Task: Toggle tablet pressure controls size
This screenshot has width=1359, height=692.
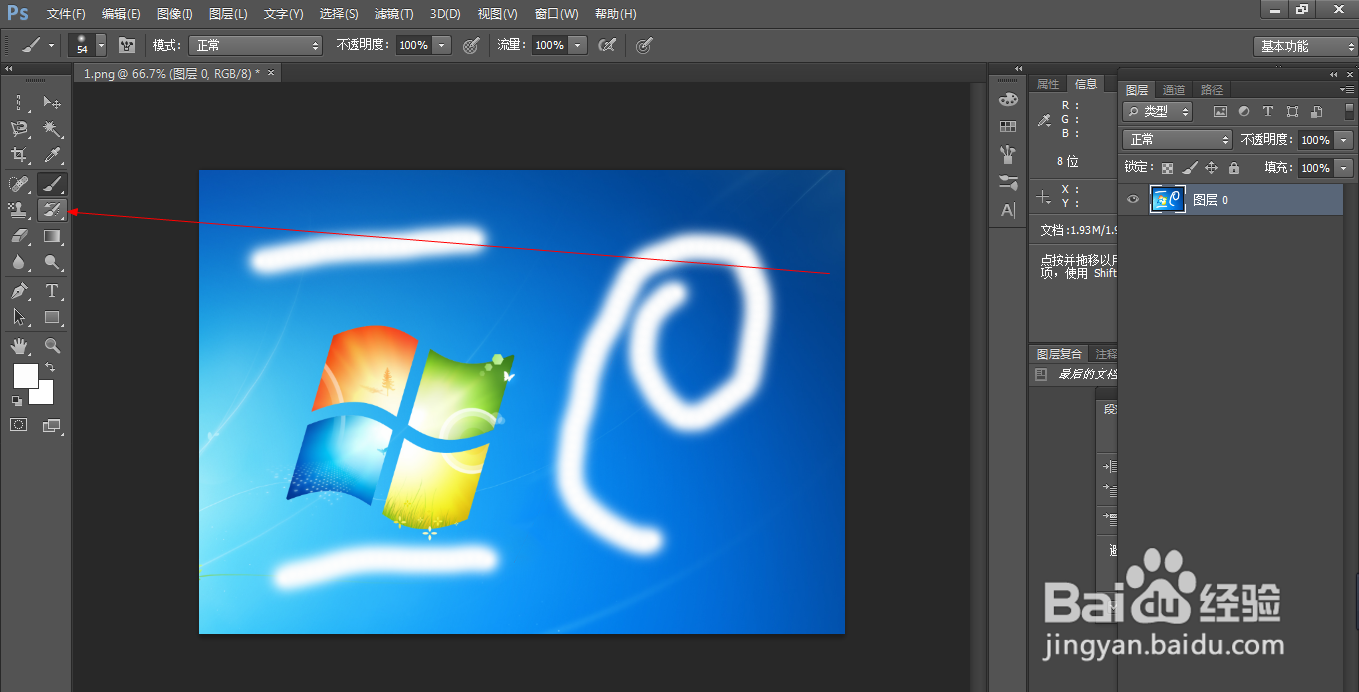Action: click(x=645, y=45)
